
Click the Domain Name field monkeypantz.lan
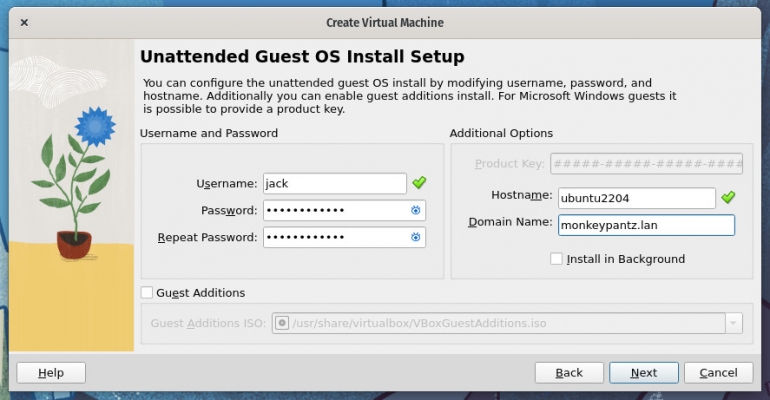646,225
